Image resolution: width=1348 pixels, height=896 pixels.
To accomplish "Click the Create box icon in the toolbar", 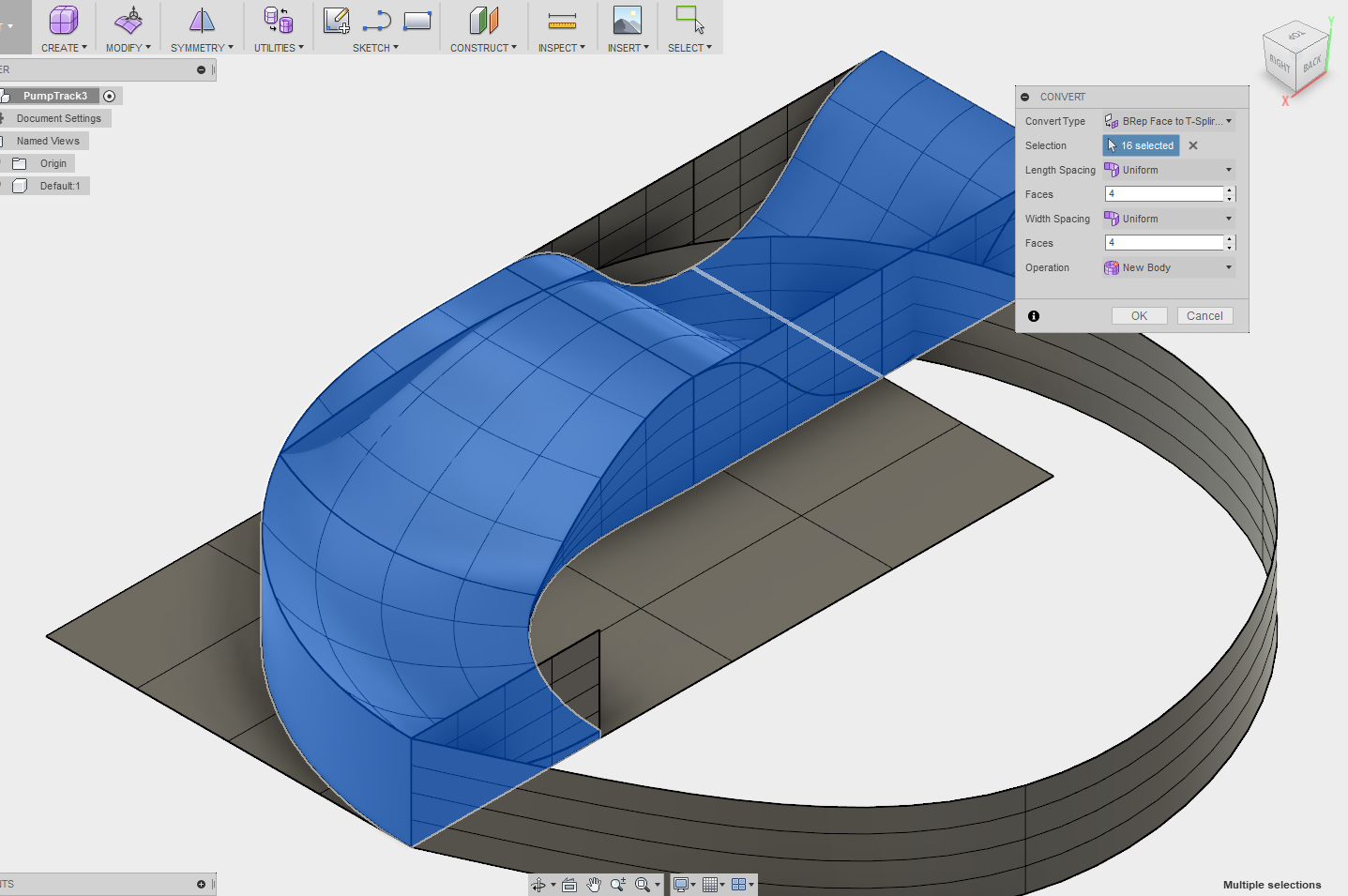I will click(x=64, y=21).
